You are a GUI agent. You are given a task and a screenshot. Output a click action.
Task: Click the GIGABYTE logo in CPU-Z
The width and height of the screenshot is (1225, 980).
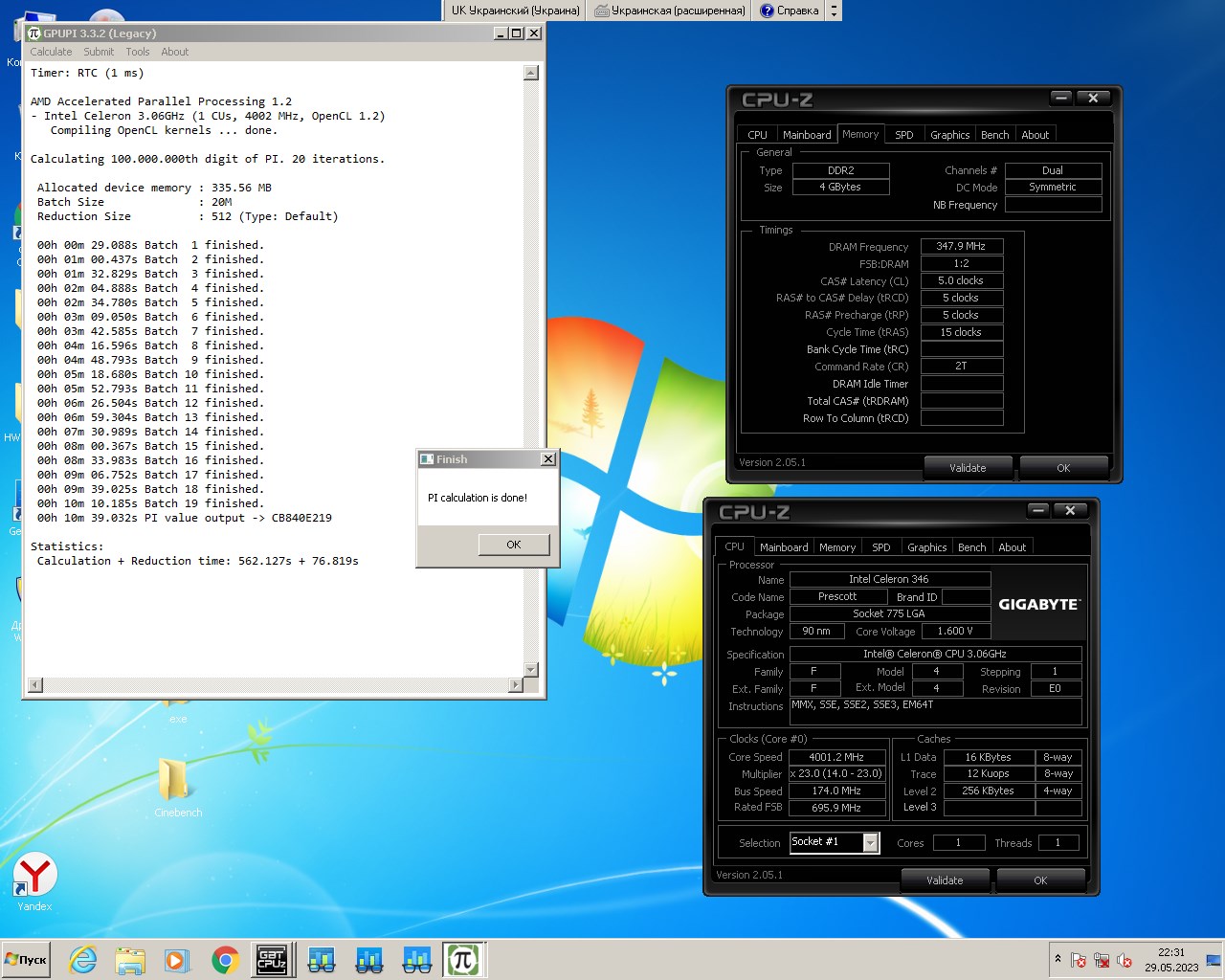[x=1038, y=604]
